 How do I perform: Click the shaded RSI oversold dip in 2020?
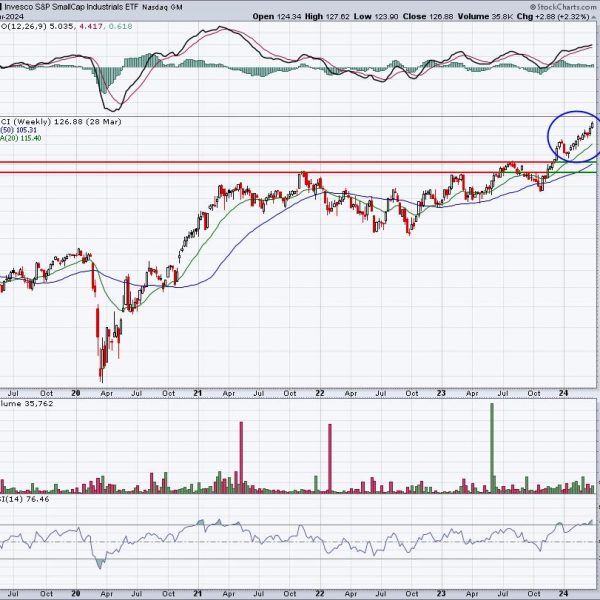[100, 563]
